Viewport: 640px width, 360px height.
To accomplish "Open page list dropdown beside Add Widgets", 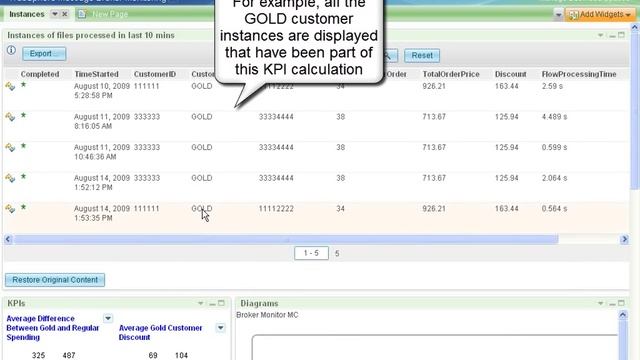I will (558, 15).
